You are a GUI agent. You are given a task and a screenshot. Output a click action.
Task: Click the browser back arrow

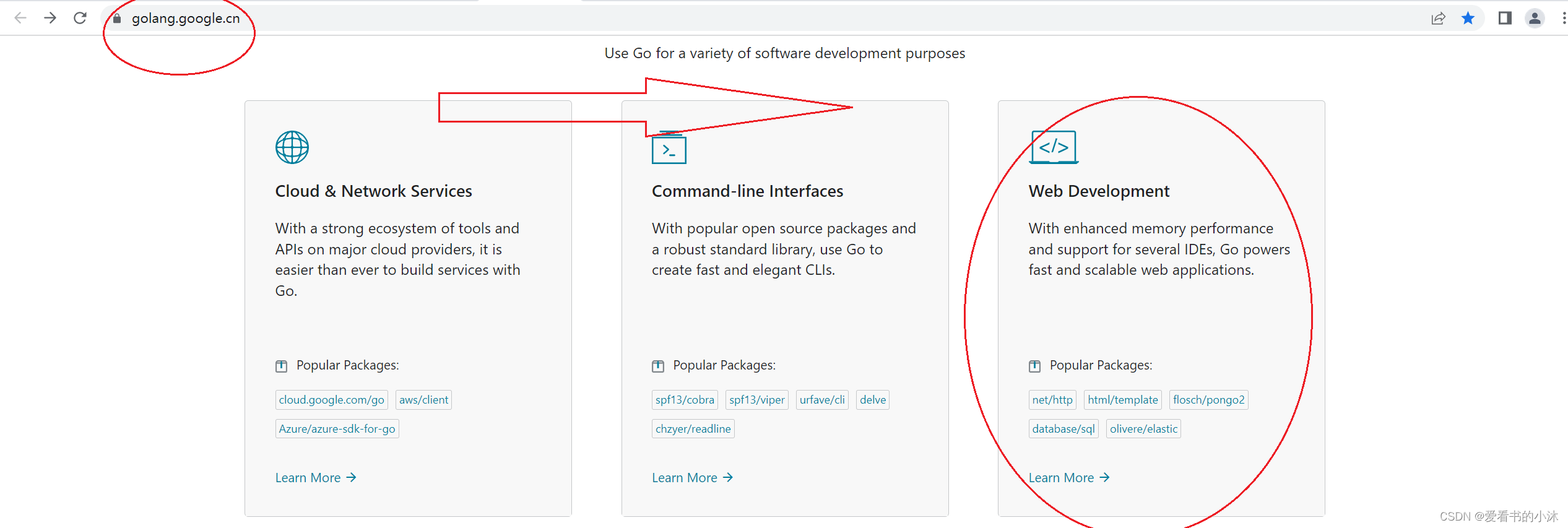click(20, 18)
